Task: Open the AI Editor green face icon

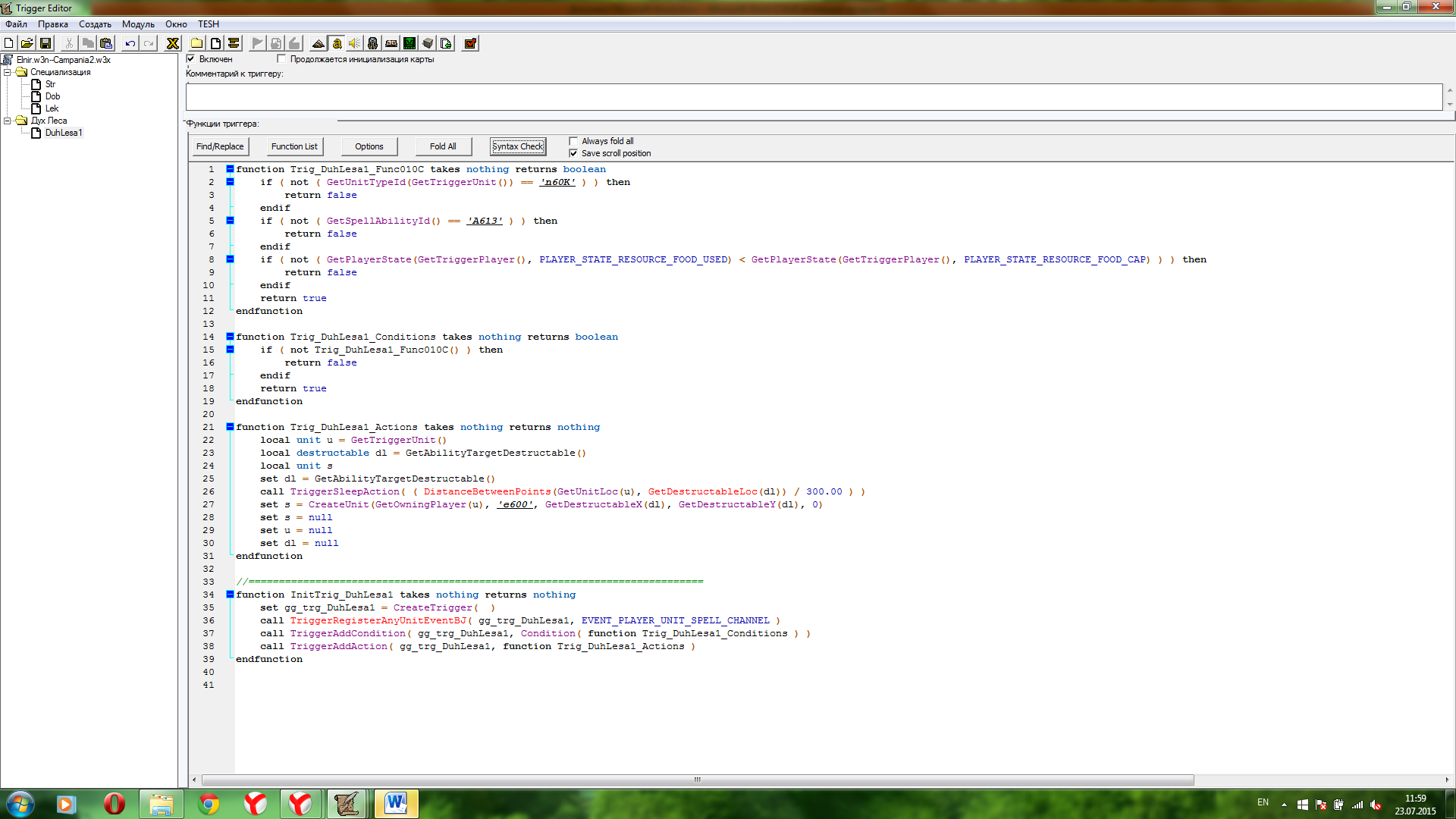Action: tap(409, 43)
